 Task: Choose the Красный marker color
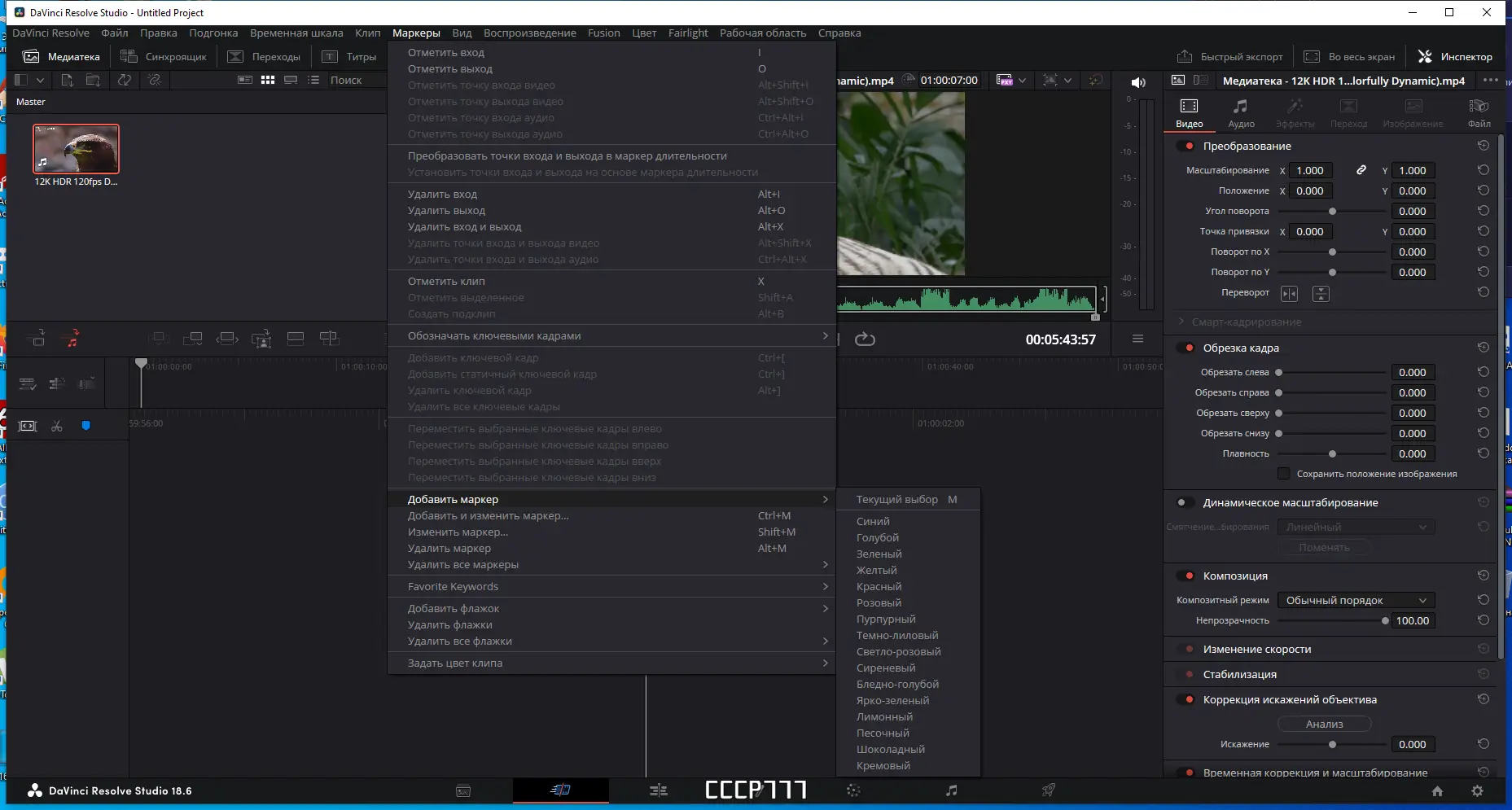tap(879, 586)
